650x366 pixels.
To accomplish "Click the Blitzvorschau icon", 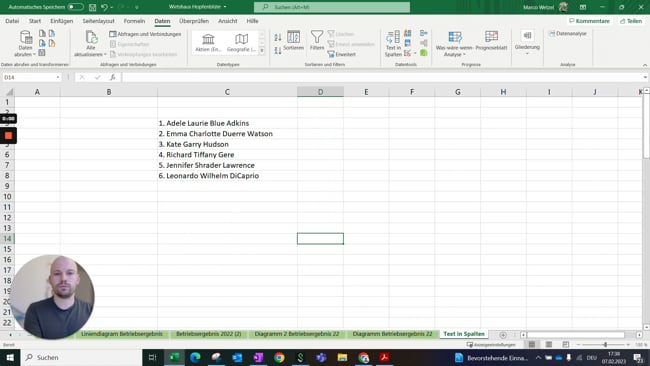I will click(408, 33).
